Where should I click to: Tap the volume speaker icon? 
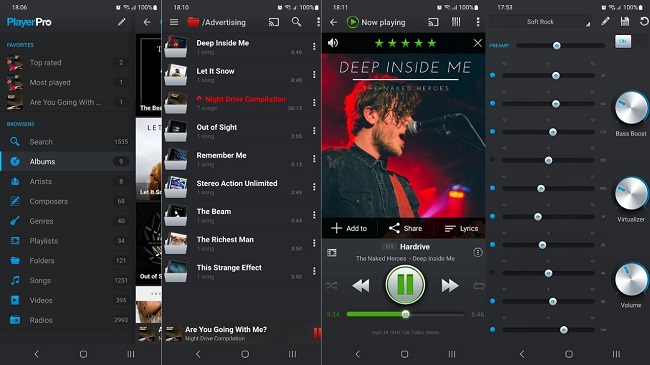[x=333, y=43]
